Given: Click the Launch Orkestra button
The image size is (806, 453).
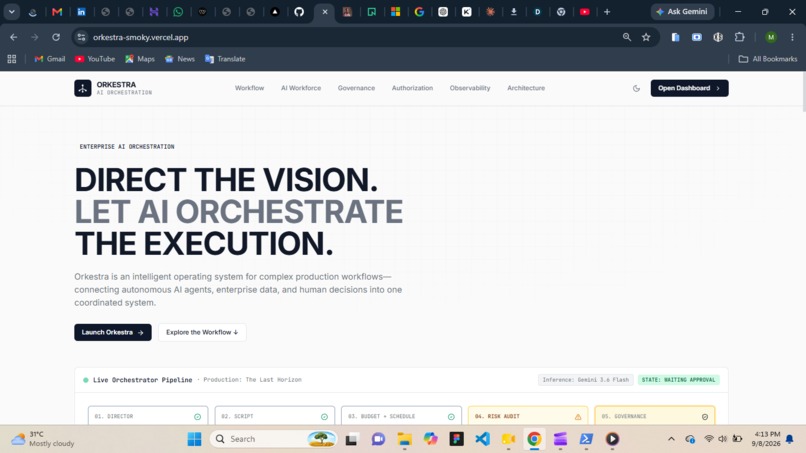Looking at the screenshot, I should [x=113, y=332].
